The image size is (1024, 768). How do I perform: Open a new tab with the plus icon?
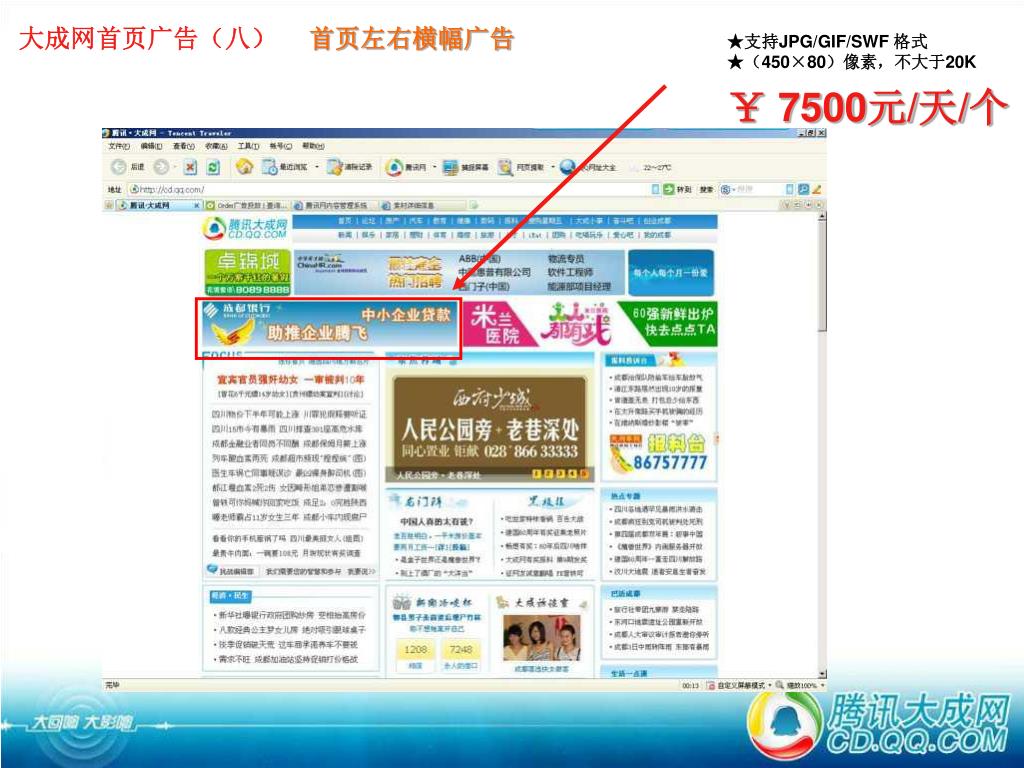pyautogui.click(x=473, y=205)
